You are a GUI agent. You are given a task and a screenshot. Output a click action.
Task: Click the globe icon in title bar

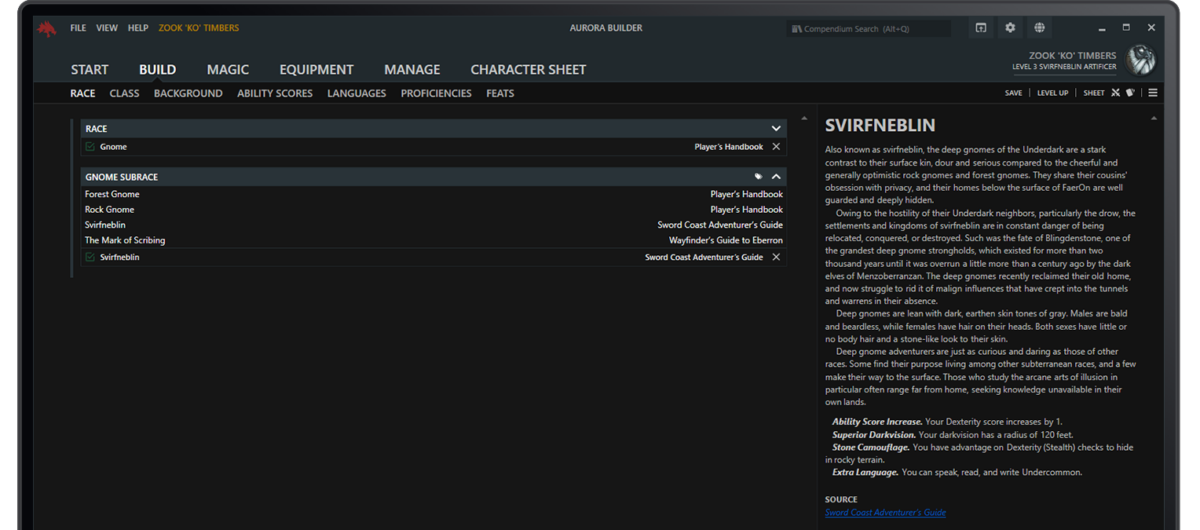[x=1039, y=28]
